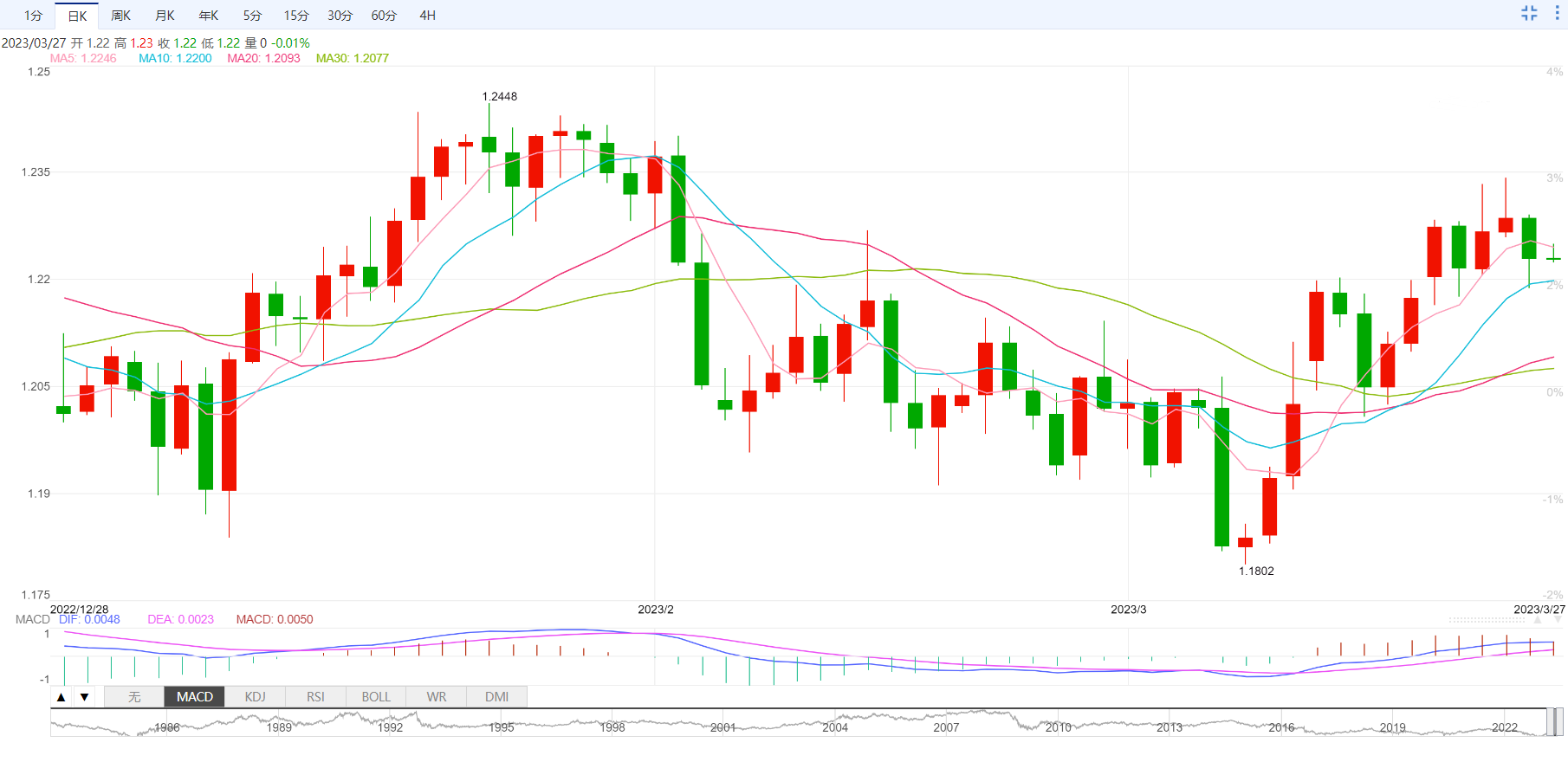
Task: Switch to the 60分 interval tab
Action: click(x=384, y=16)
